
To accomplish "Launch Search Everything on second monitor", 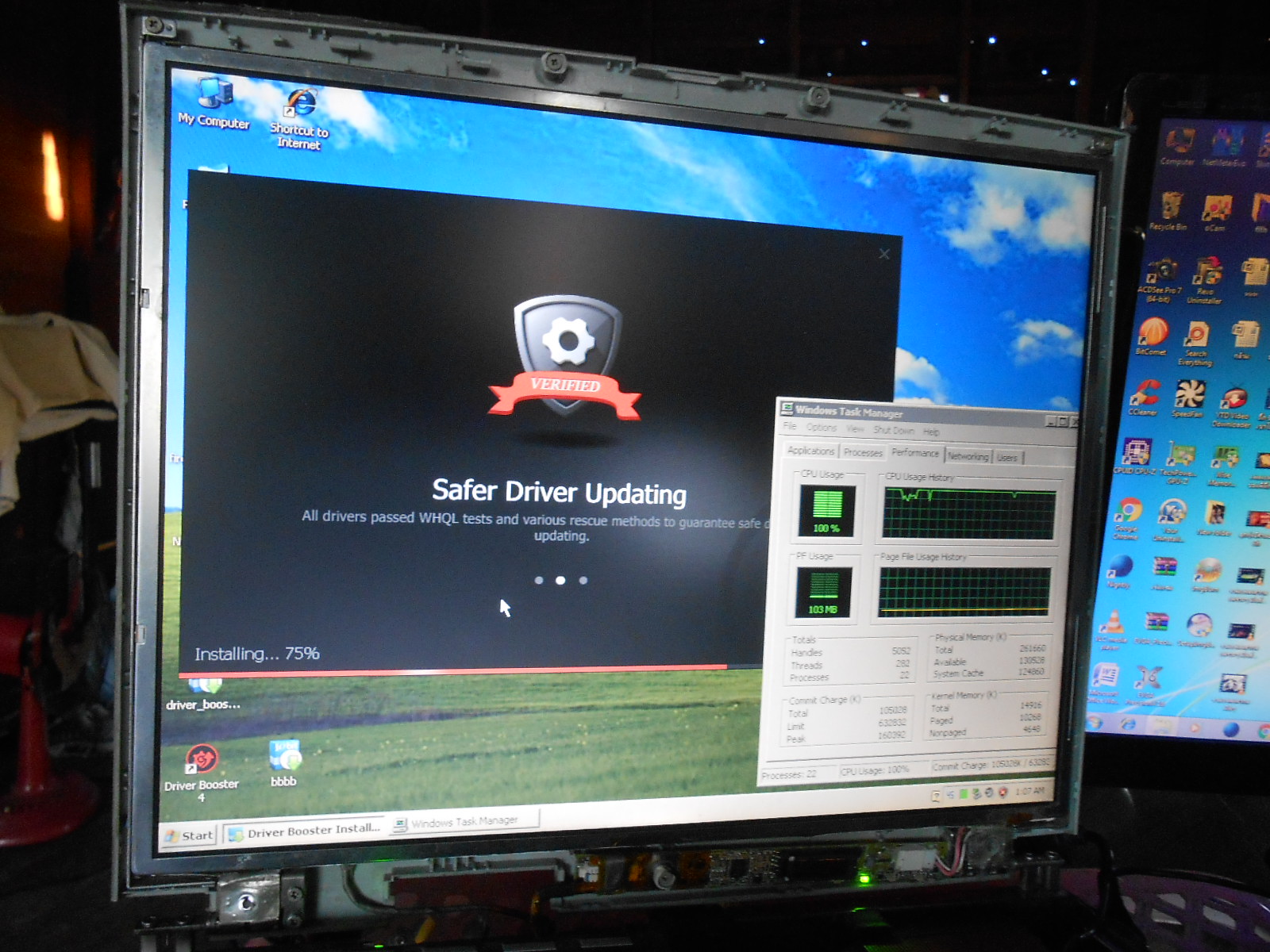I will pyautogui.click(x=1195, y=344).
